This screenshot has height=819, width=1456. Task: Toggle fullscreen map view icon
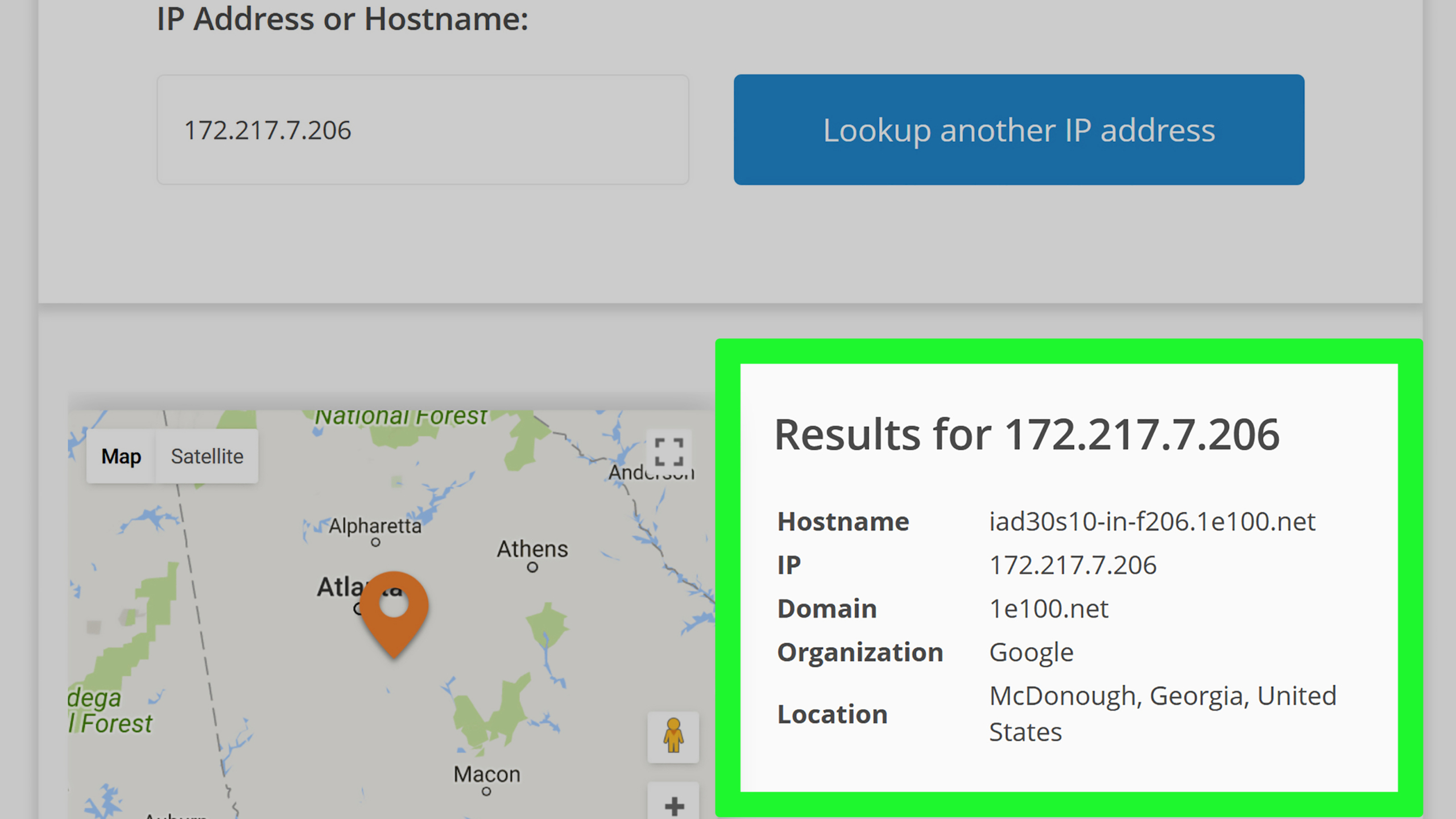point(669,452)
